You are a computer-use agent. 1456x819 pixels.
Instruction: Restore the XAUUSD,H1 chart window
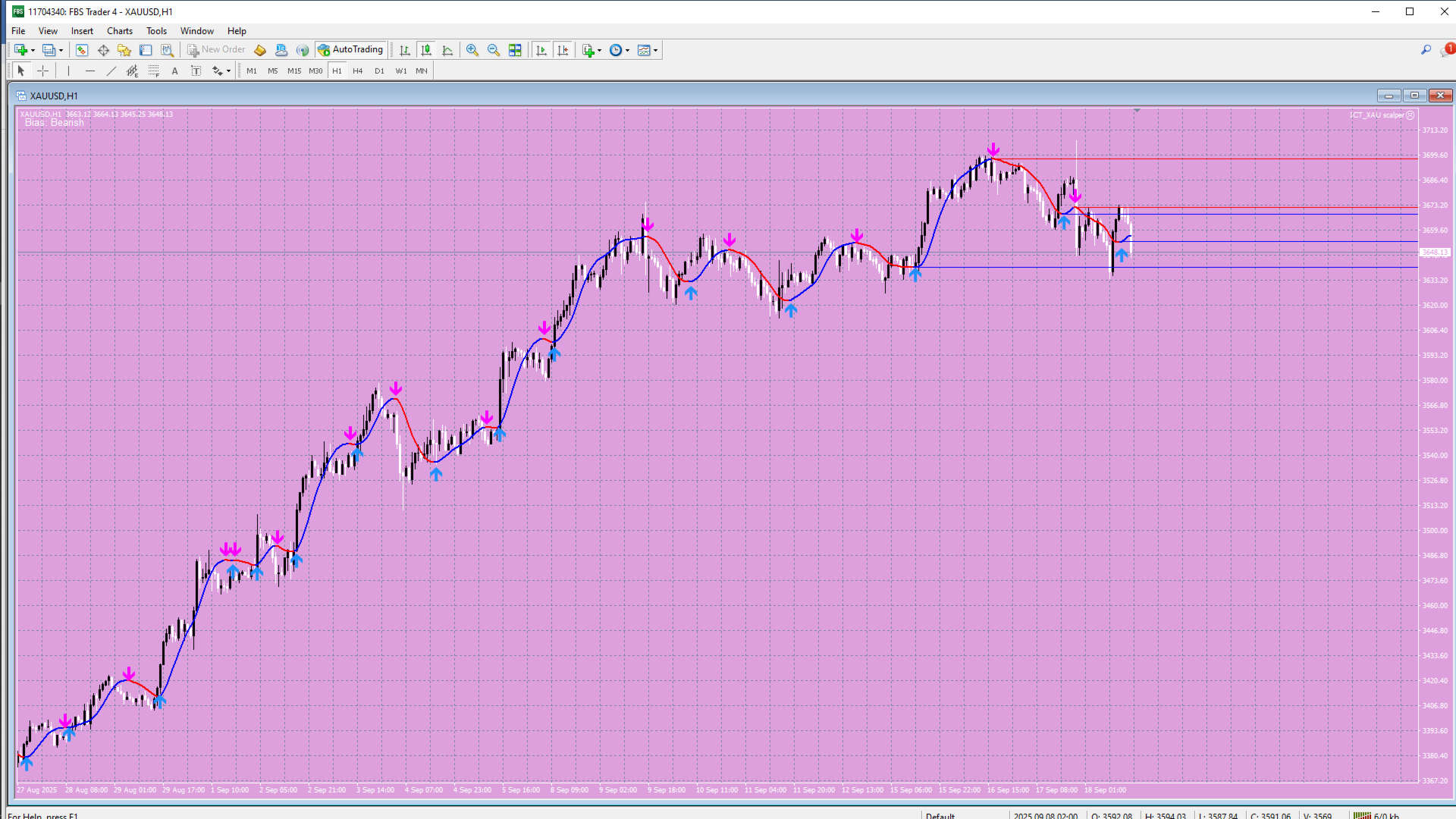coord(1414,96)
